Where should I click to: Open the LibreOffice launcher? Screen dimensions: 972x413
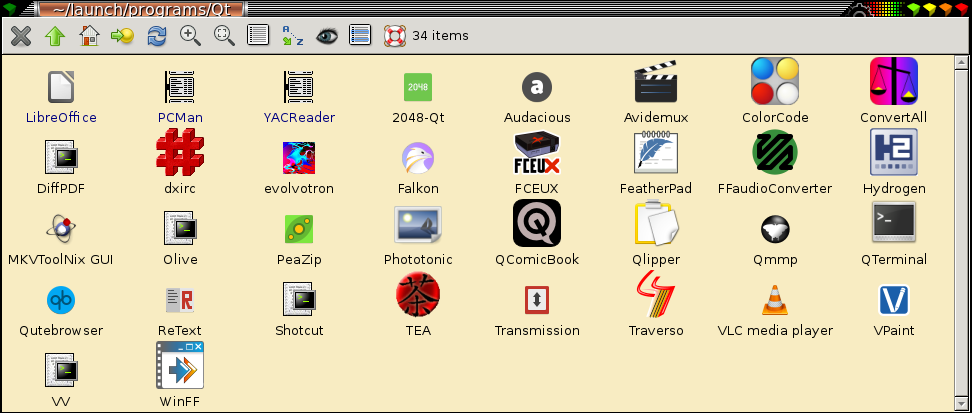(61, 87)
